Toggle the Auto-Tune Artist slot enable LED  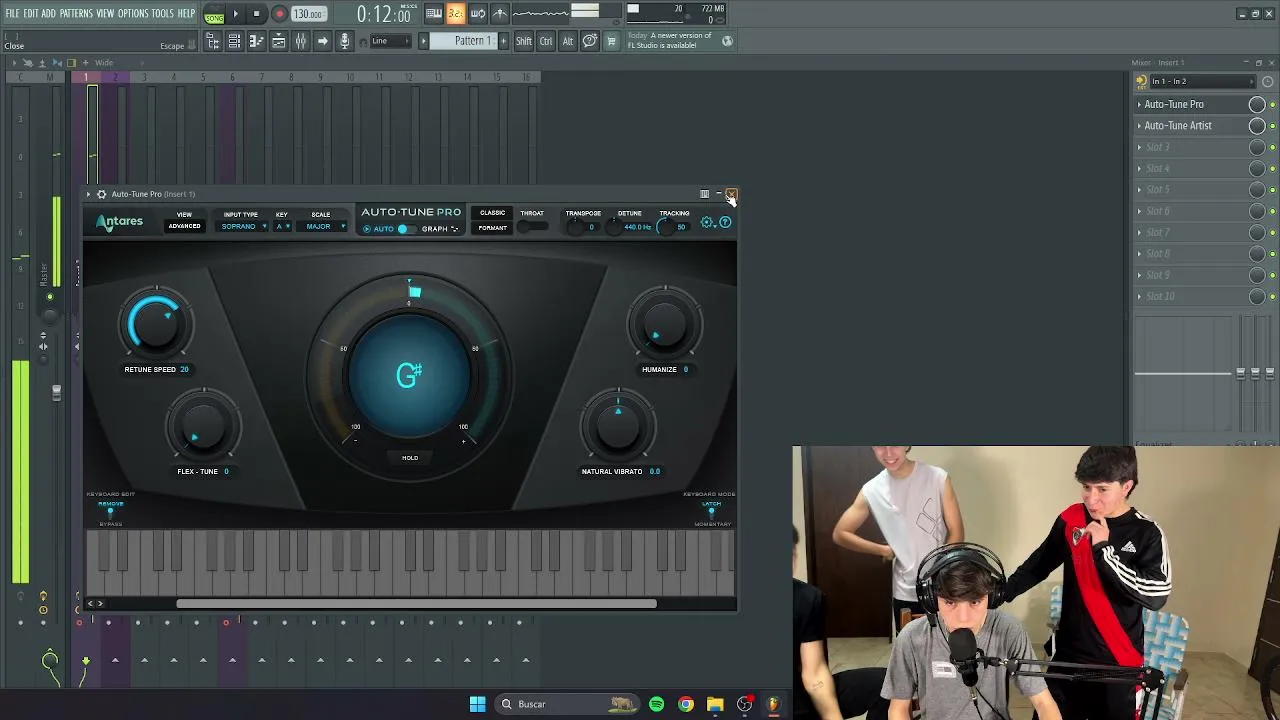click(1272, 126)
